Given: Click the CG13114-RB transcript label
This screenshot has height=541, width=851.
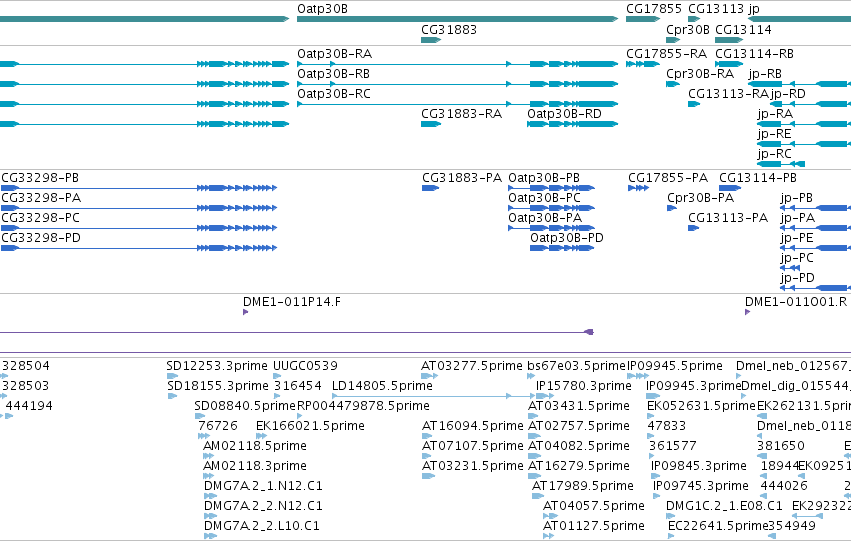Looking at the screenshot, I should [x=754, y=54].
